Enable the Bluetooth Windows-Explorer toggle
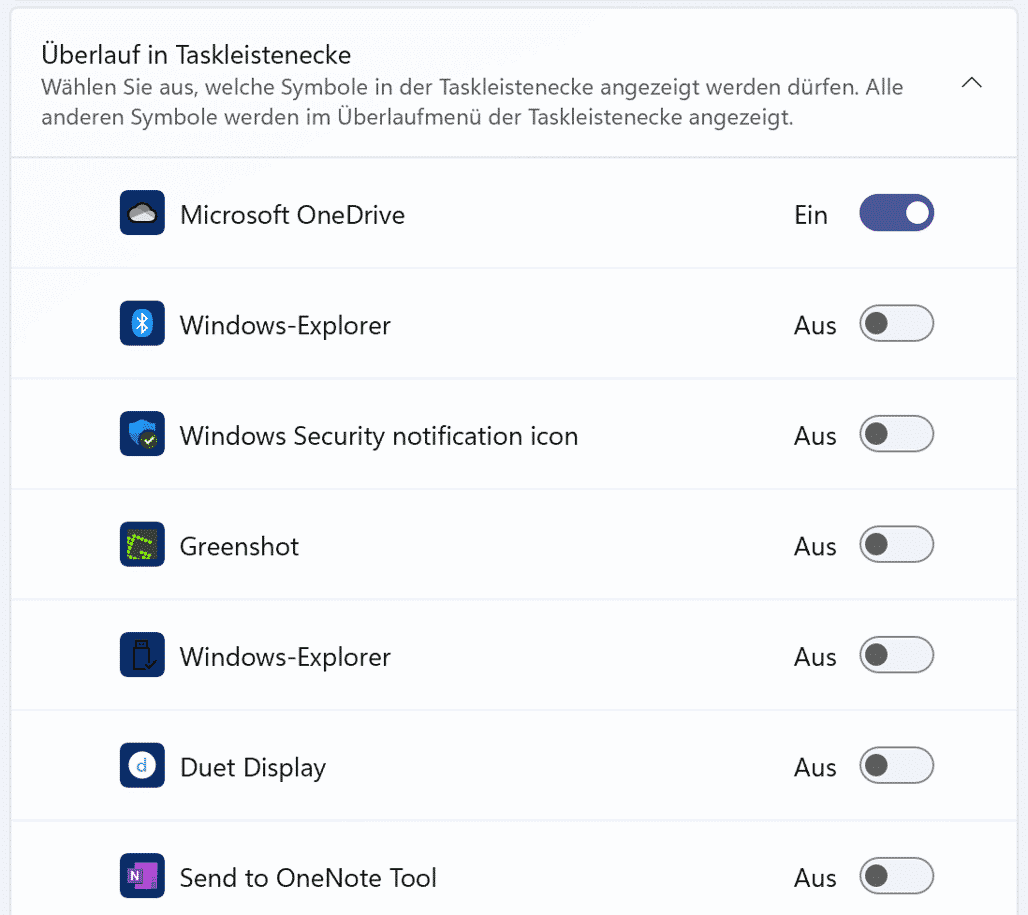Screen dimensions: 1028x915 [896, 324]
